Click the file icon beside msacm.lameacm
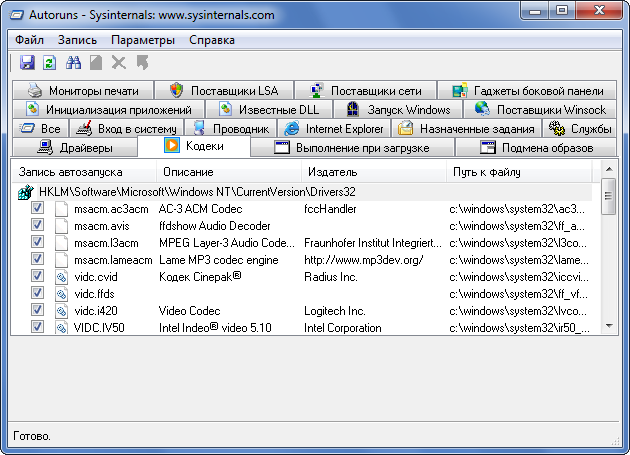This screenshot has width=630, height=455. [x=61, y=260]
